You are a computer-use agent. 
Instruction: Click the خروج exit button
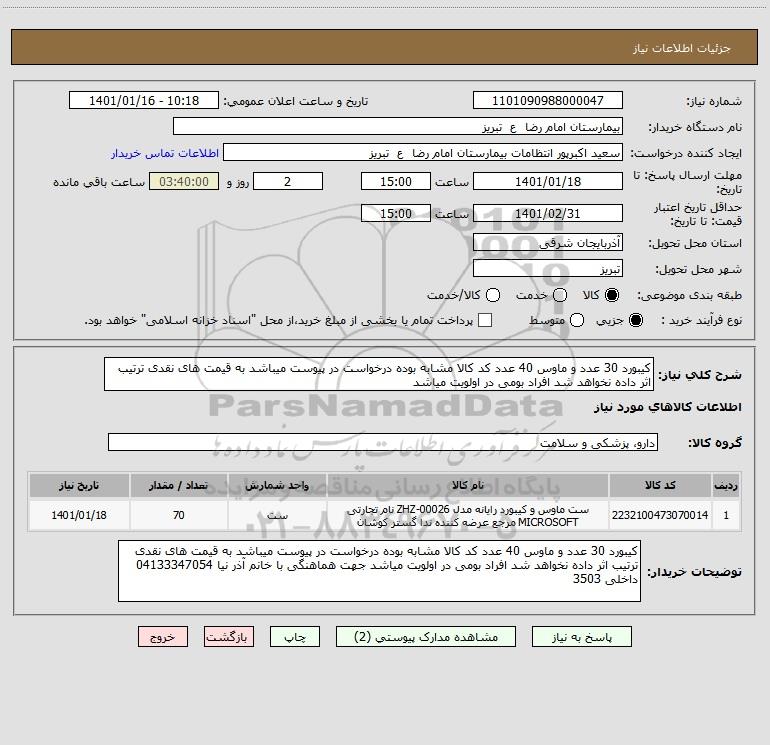tap(163, 637)
